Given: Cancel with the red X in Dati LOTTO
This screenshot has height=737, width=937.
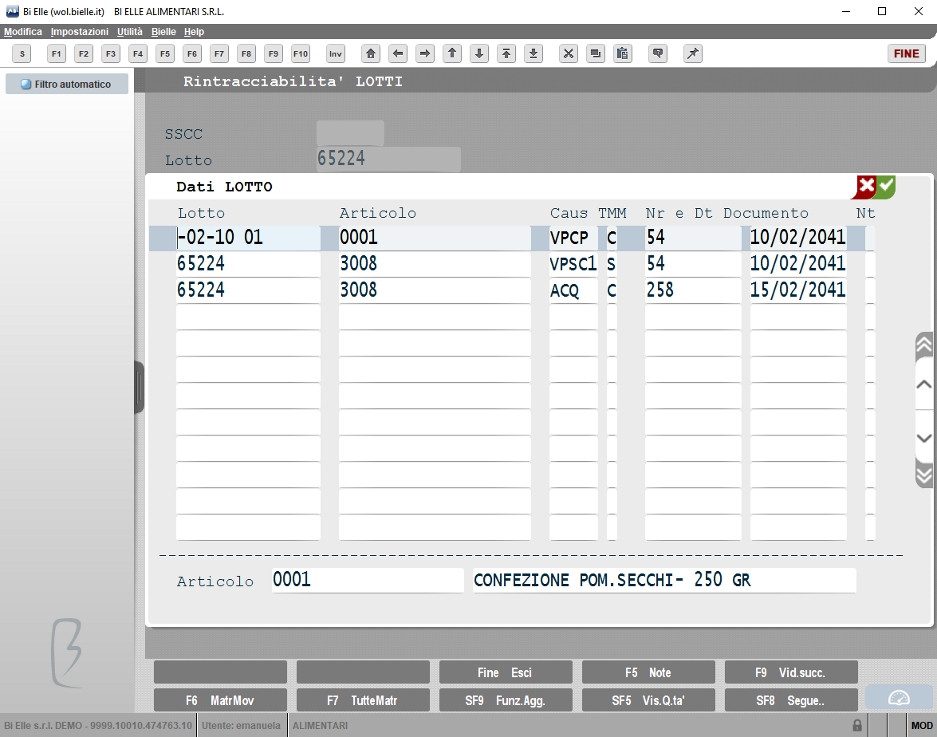Looking at the screenshot, I should [x=865, y=186].
